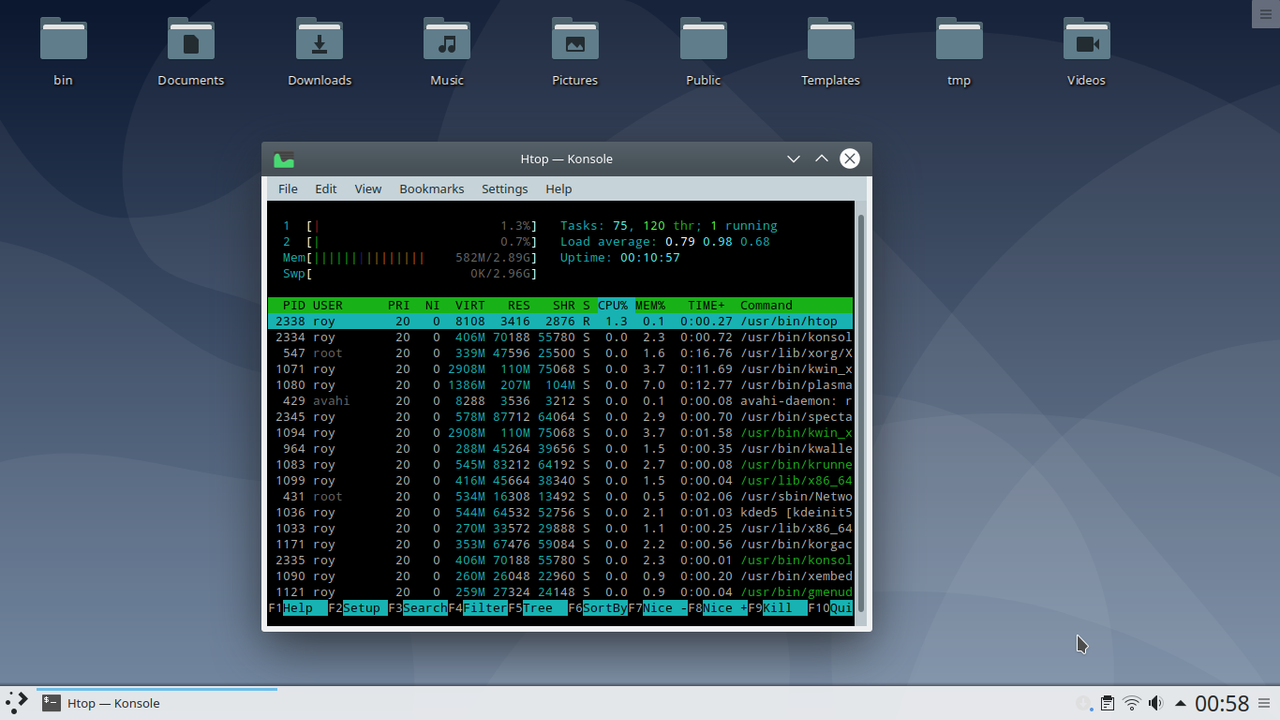The height and width of the screenshot is (720, 1280).
Task: Open the Bookmarks menu
Action: pyautogui.click(x=432, y=189)
